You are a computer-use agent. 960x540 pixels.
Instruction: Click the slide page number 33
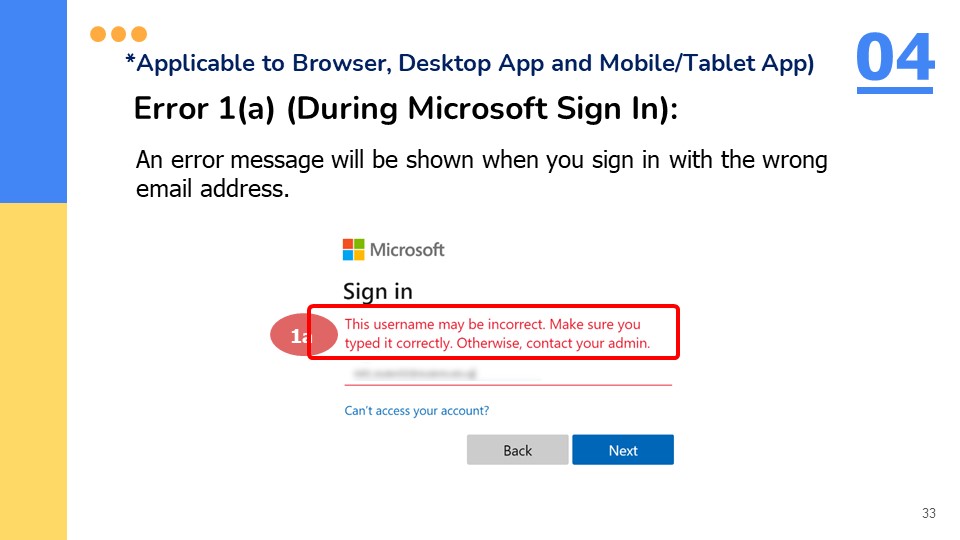(929, 513)
